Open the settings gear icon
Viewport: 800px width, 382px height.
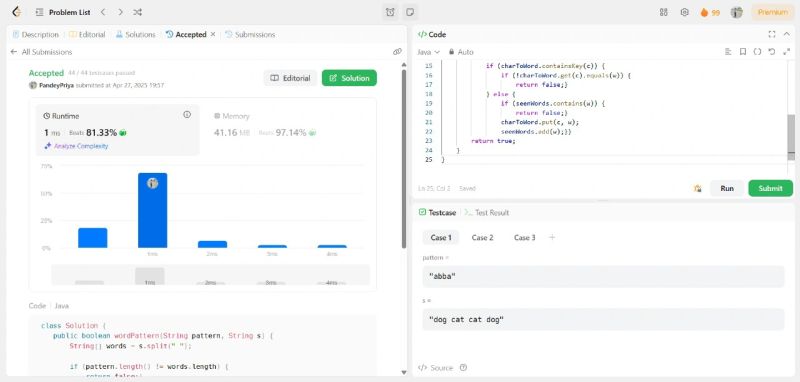click(685, 12)
